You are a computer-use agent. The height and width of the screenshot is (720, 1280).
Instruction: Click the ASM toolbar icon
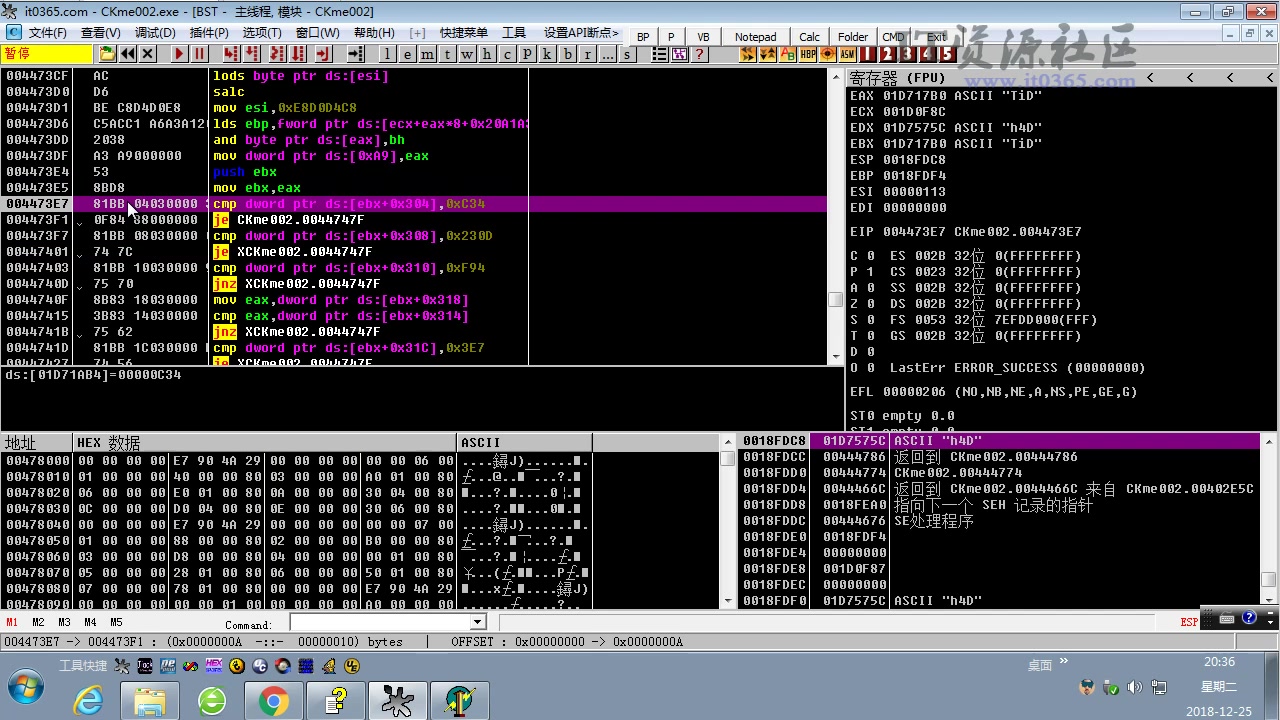click(847, 54)
